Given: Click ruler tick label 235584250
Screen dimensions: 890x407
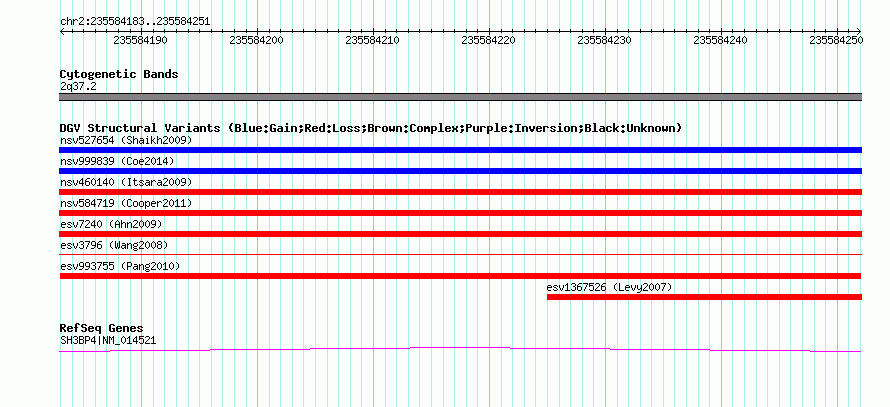Looking at the screenshot, I should [836, 40].
